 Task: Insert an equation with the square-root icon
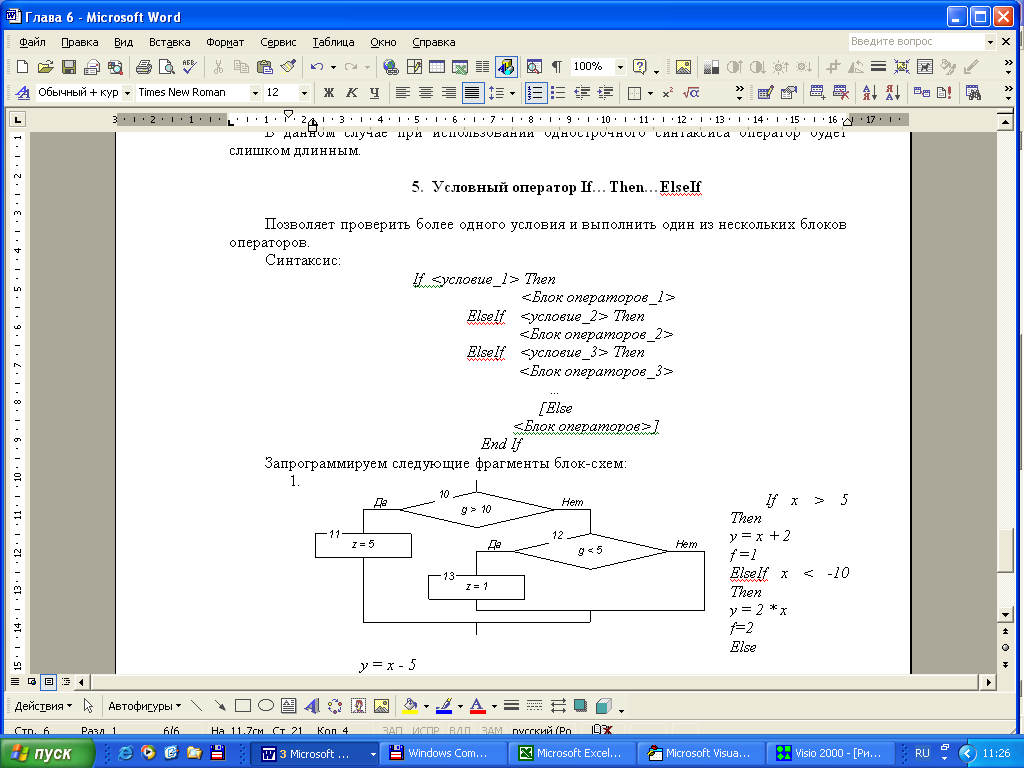pyautogui.click(x=690, y=93)
